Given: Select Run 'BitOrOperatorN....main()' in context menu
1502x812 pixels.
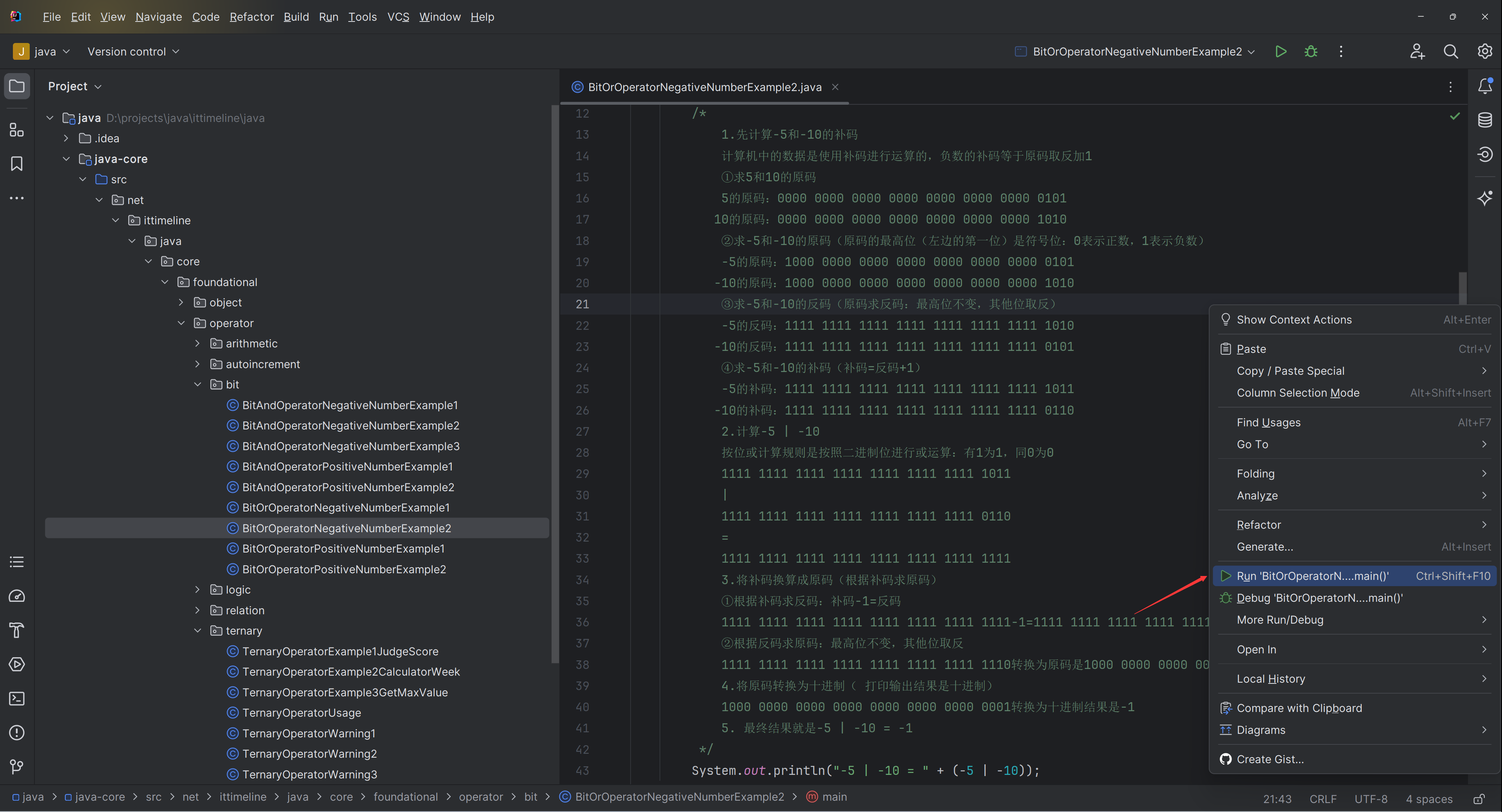Looking at the screenshot, I should coord(1355,576).
